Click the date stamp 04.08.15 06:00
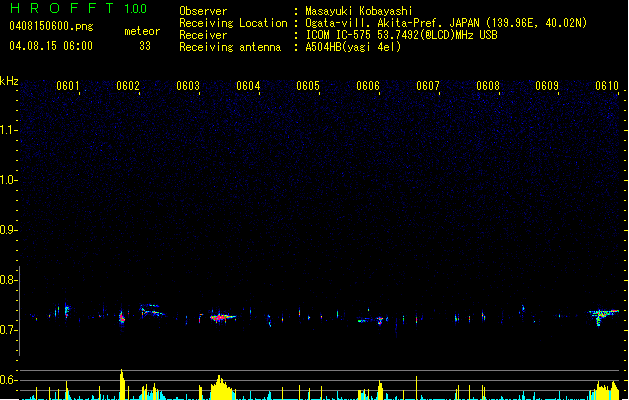Image resolution: width=629 pixels, height=400 pixels. coord(51,46)
